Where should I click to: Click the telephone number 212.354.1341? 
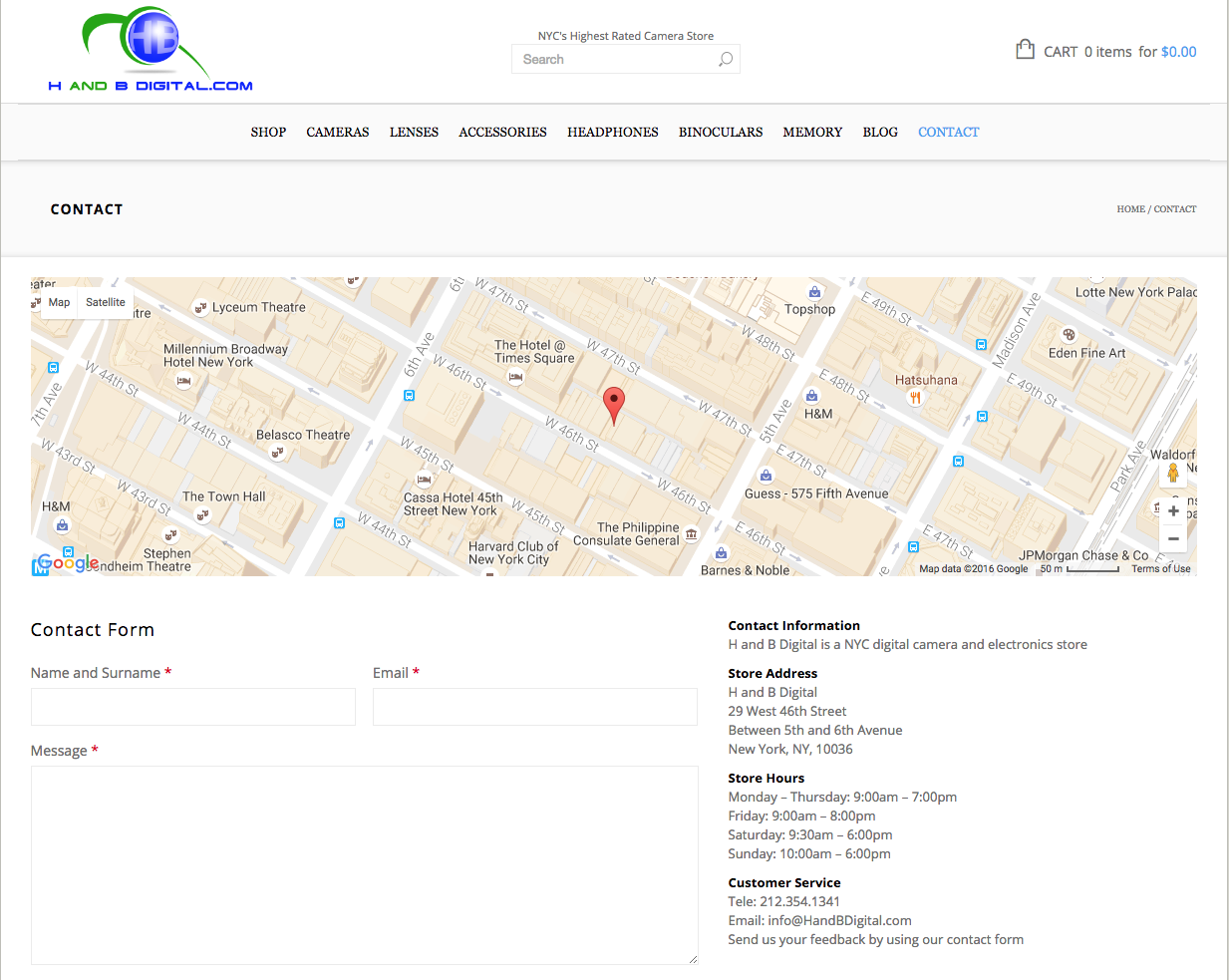799,901
